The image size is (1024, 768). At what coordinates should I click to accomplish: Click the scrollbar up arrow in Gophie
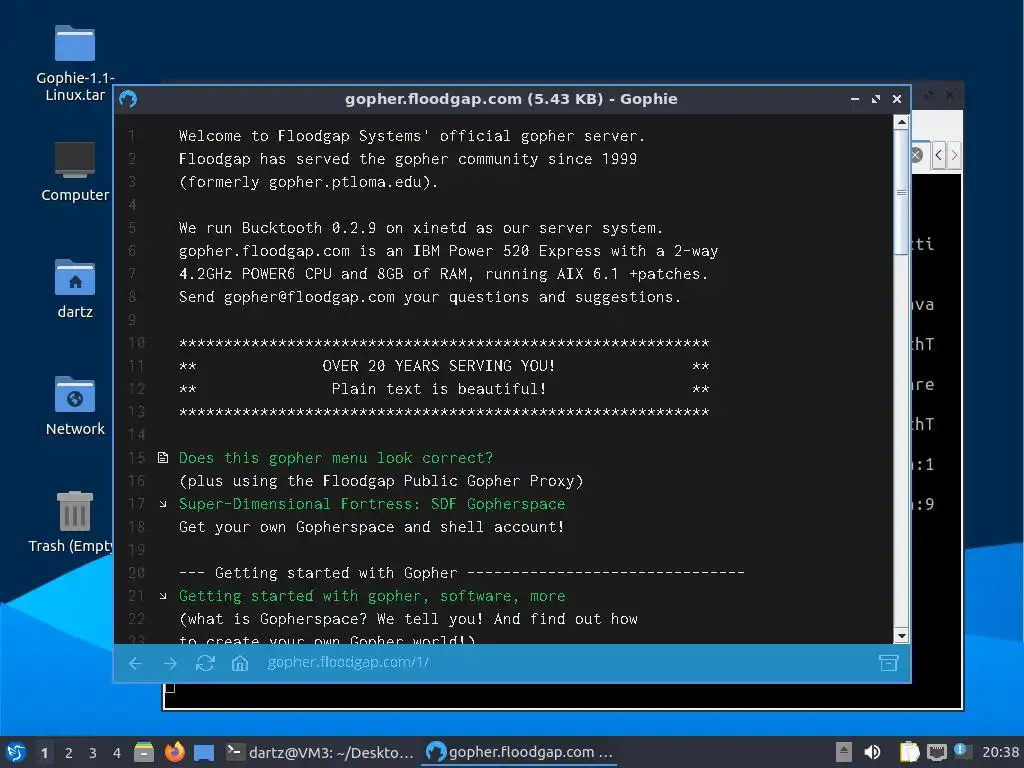click(x=901, y=122)
